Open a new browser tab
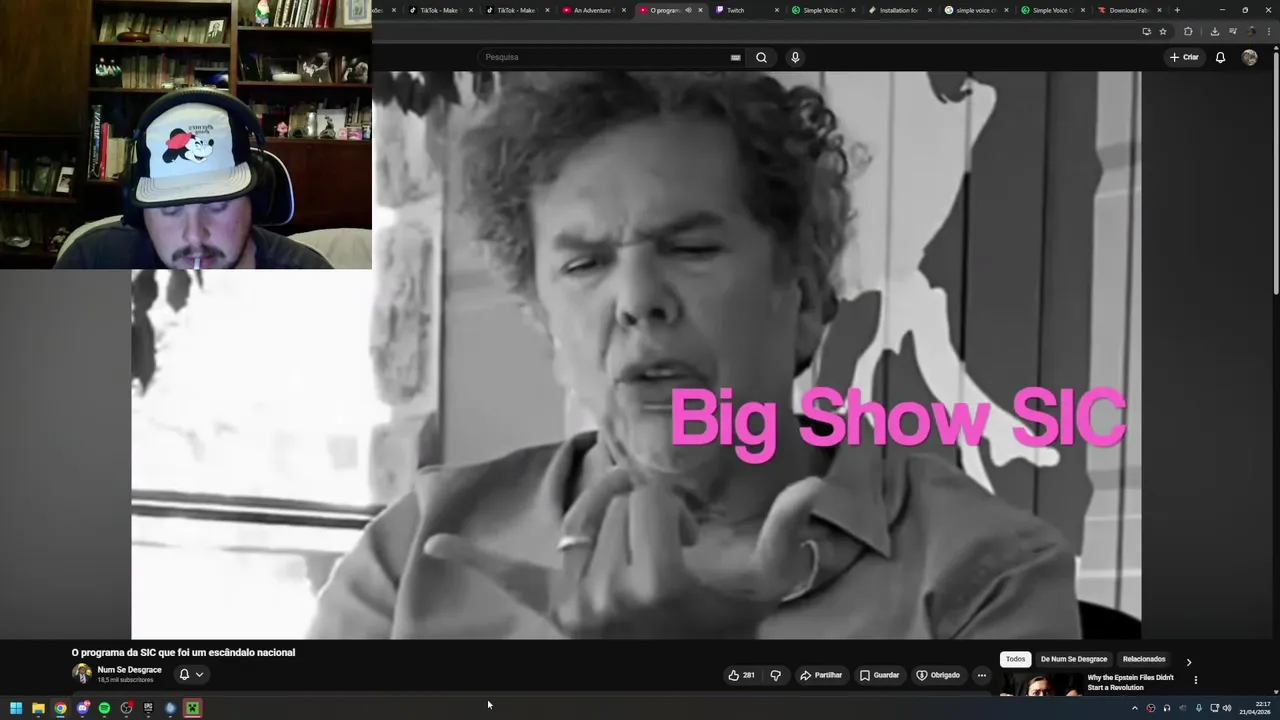The height and width of the screenshot is (720, 1280). tap(1177, 10)
